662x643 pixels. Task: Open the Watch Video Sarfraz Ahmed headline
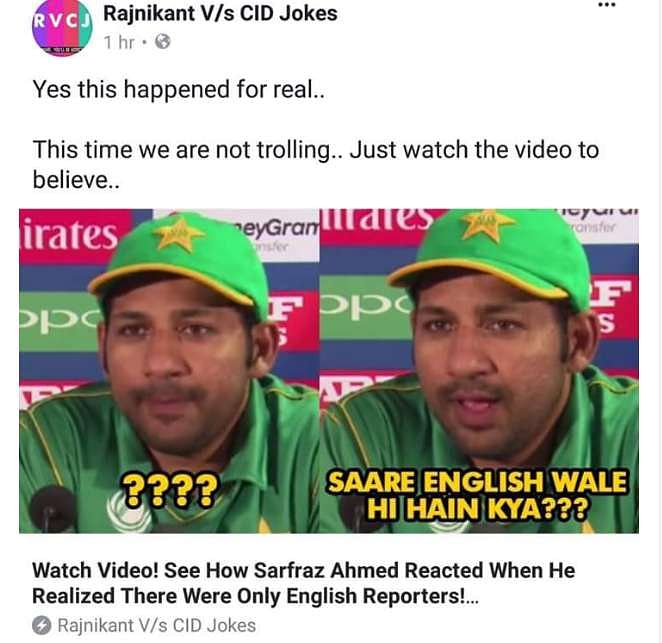(304, 583)
